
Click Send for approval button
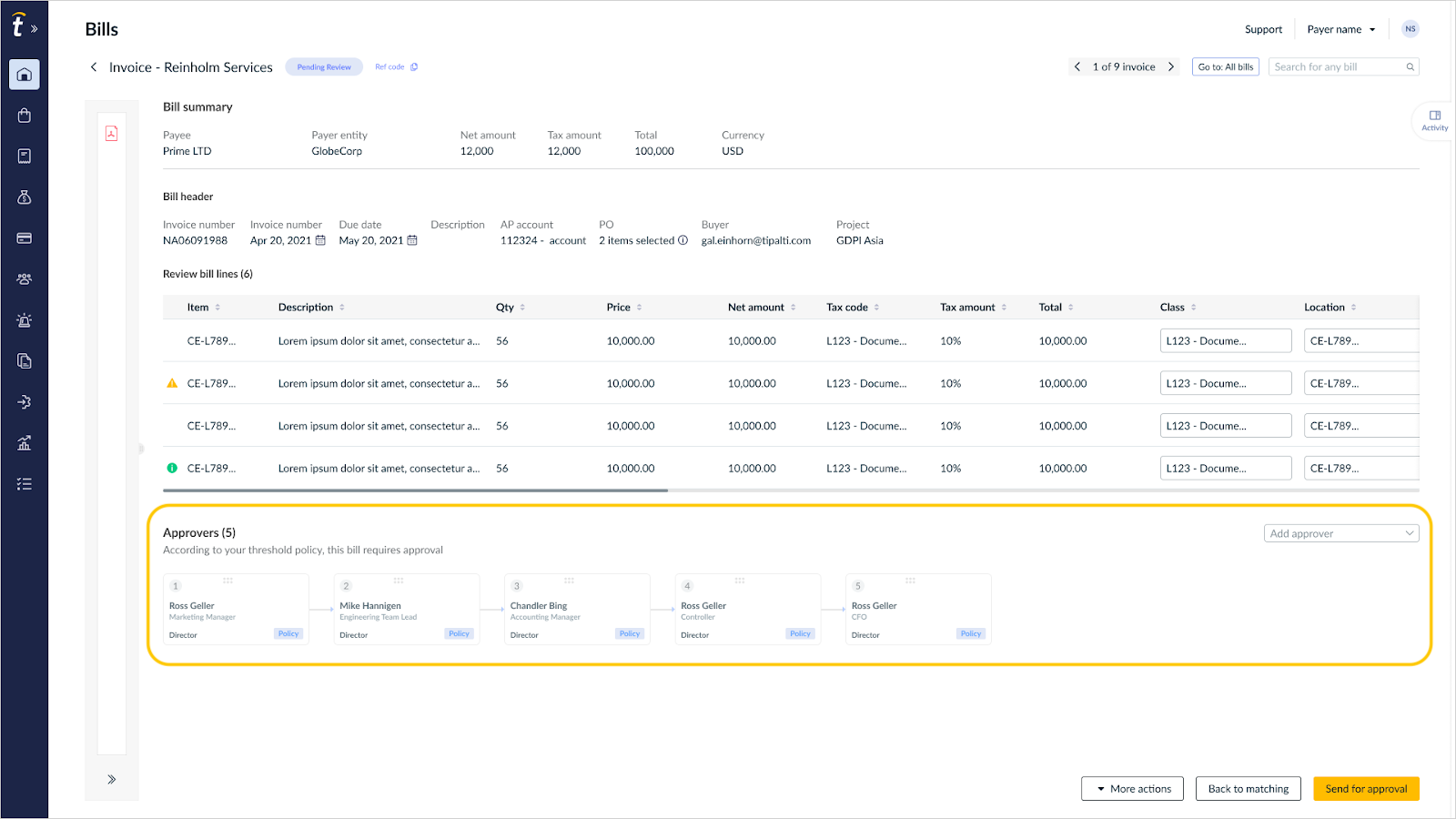(x=1366, y=789)
